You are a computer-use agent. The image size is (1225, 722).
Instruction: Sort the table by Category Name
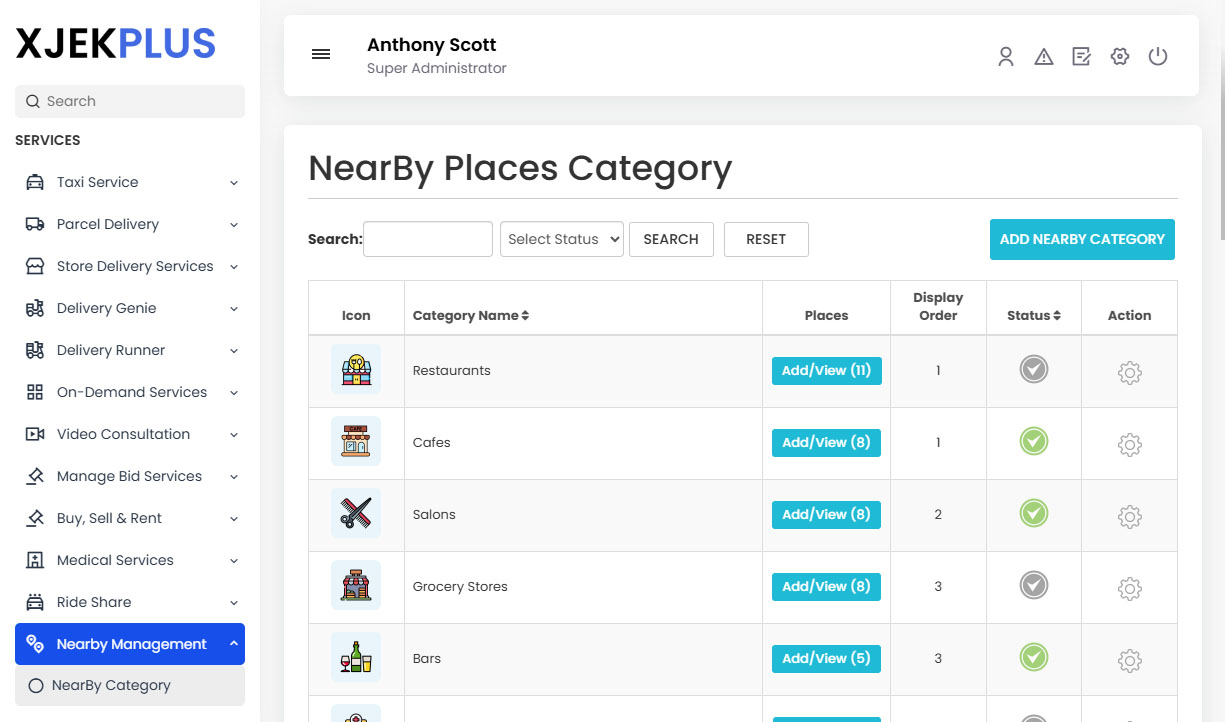tap(470, 314)
